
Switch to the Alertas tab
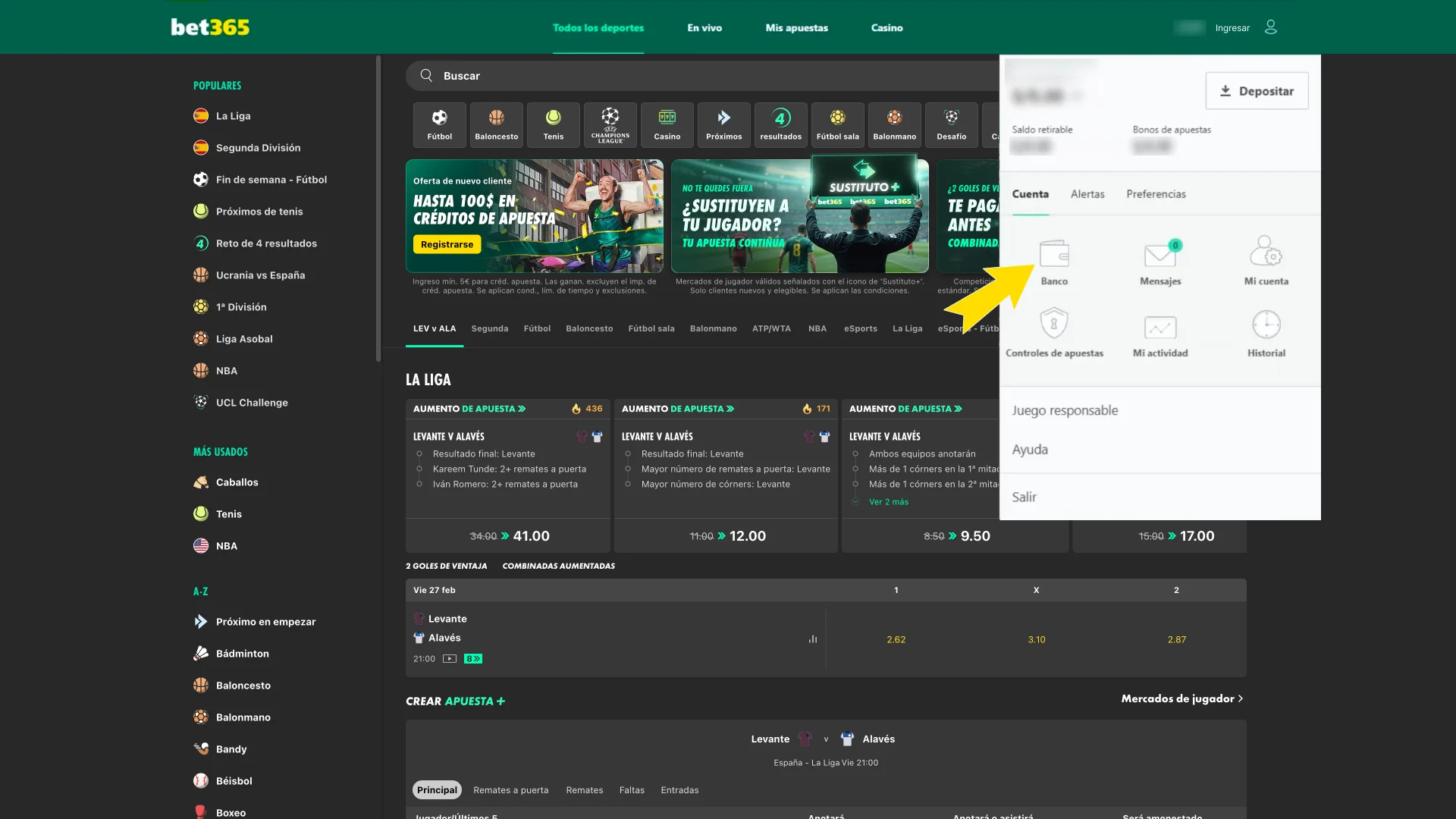click(1087, 194)
